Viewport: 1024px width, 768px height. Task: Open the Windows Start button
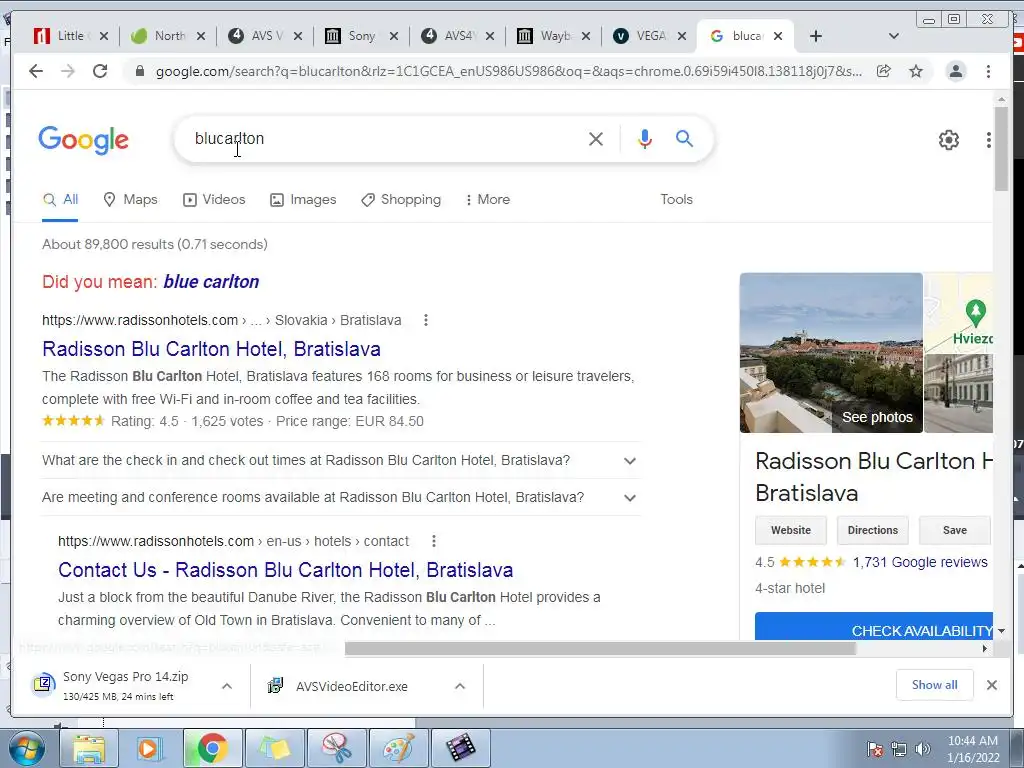(27, 748)
